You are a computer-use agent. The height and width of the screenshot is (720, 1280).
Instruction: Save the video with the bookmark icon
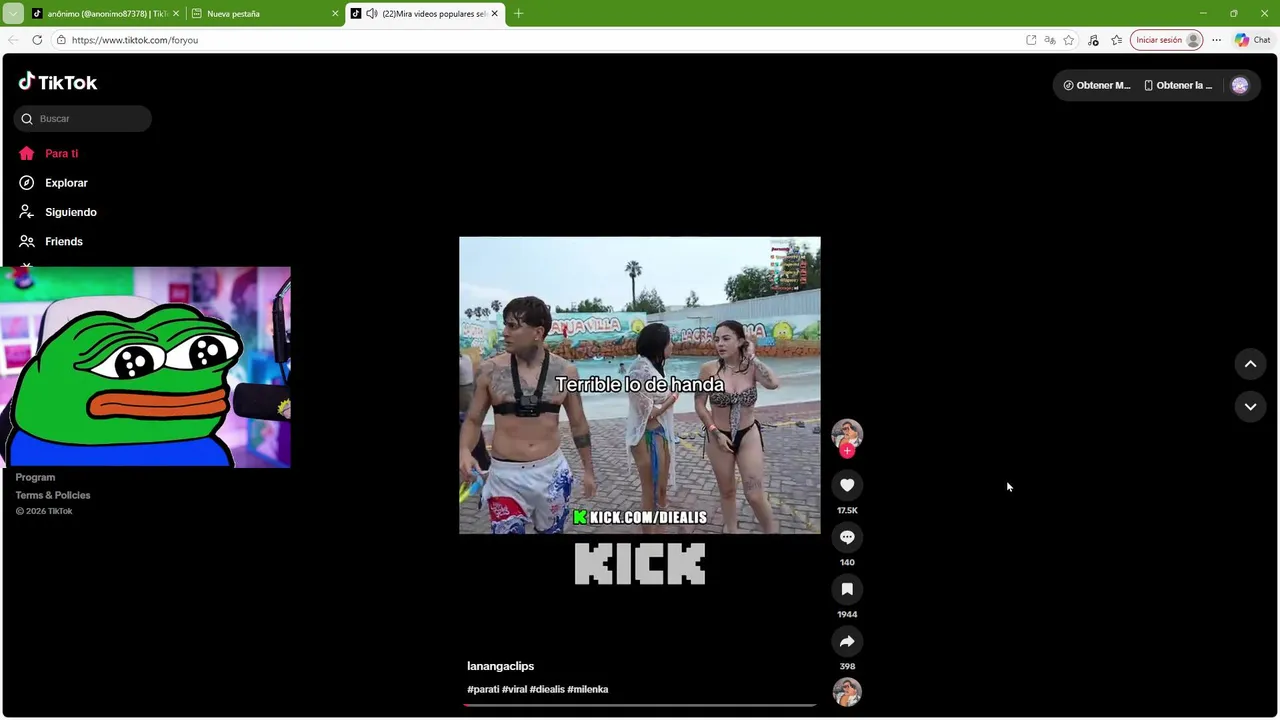point(847,589)
